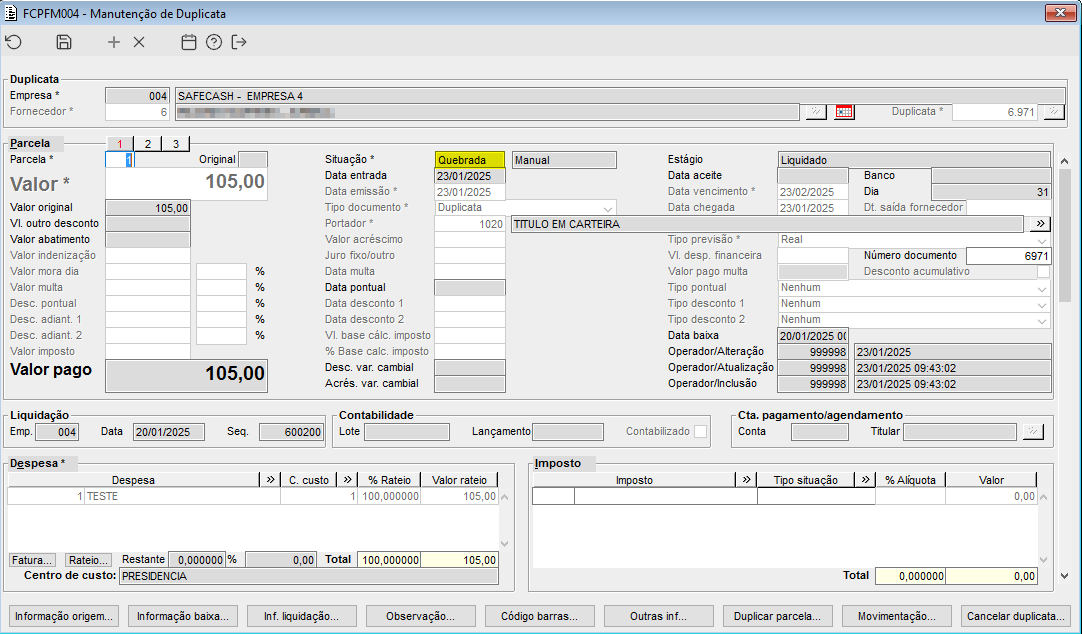Click the lookup button beside Duplicata number
Viewport: 1082px width, 634px height.
1054,112
